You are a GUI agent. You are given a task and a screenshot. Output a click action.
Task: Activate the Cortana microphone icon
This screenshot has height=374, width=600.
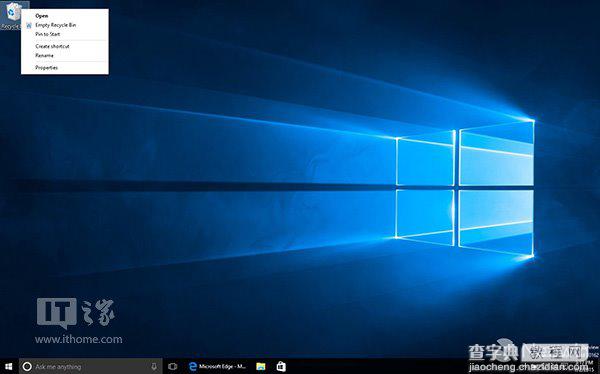154,366
